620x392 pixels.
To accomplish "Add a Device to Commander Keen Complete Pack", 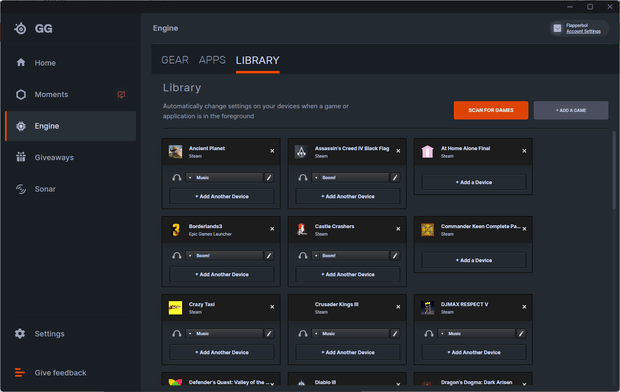I will (x=474, y=260).
